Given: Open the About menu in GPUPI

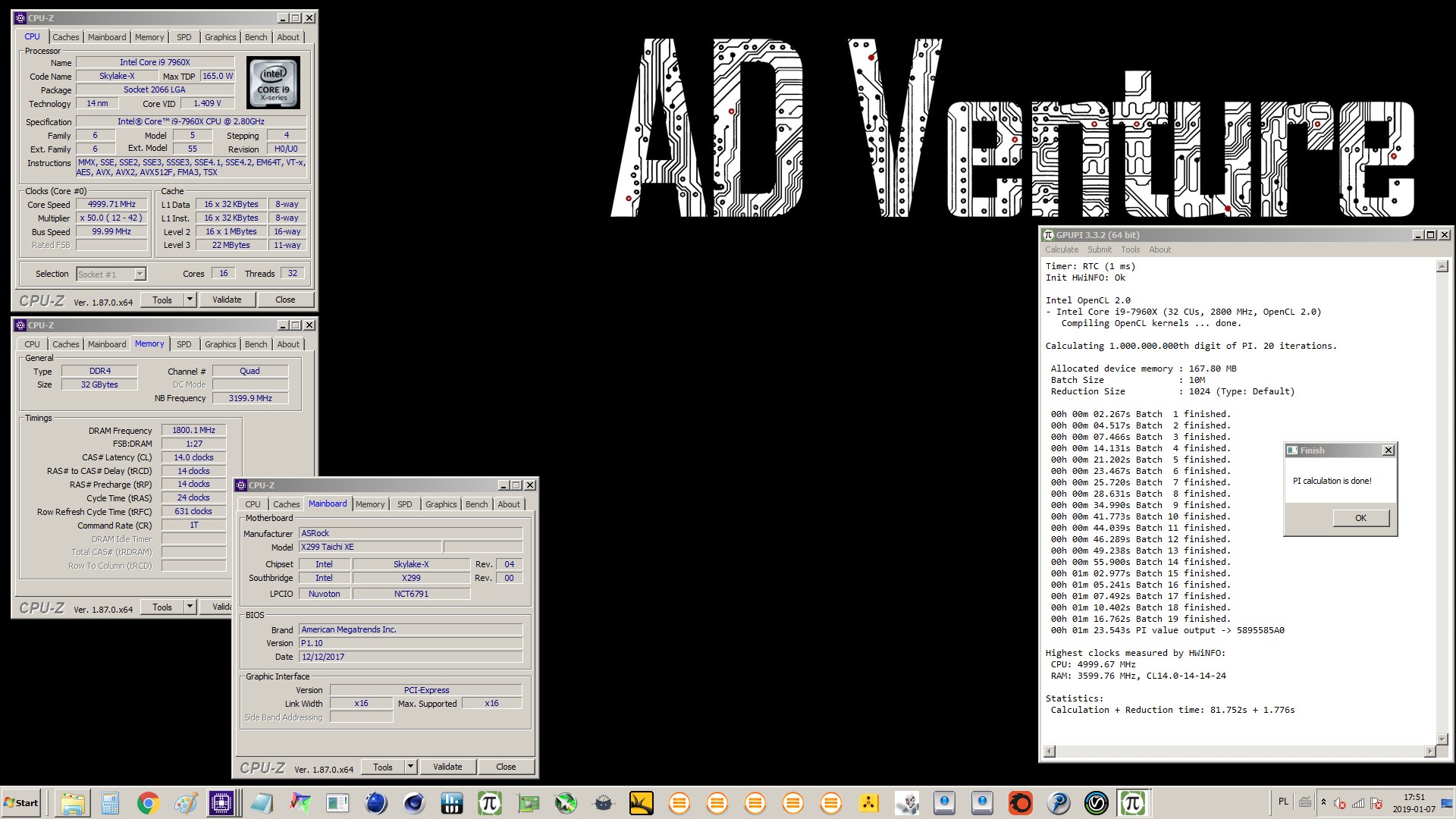Looking at the screenshot, I should 1159,249.
